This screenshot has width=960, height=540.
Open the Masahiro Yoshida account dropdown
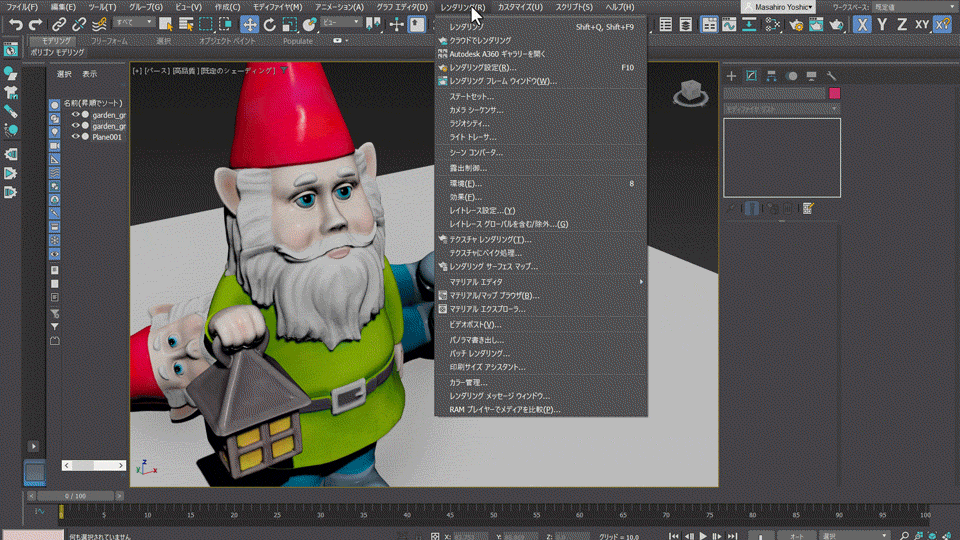tap(778, 7)
